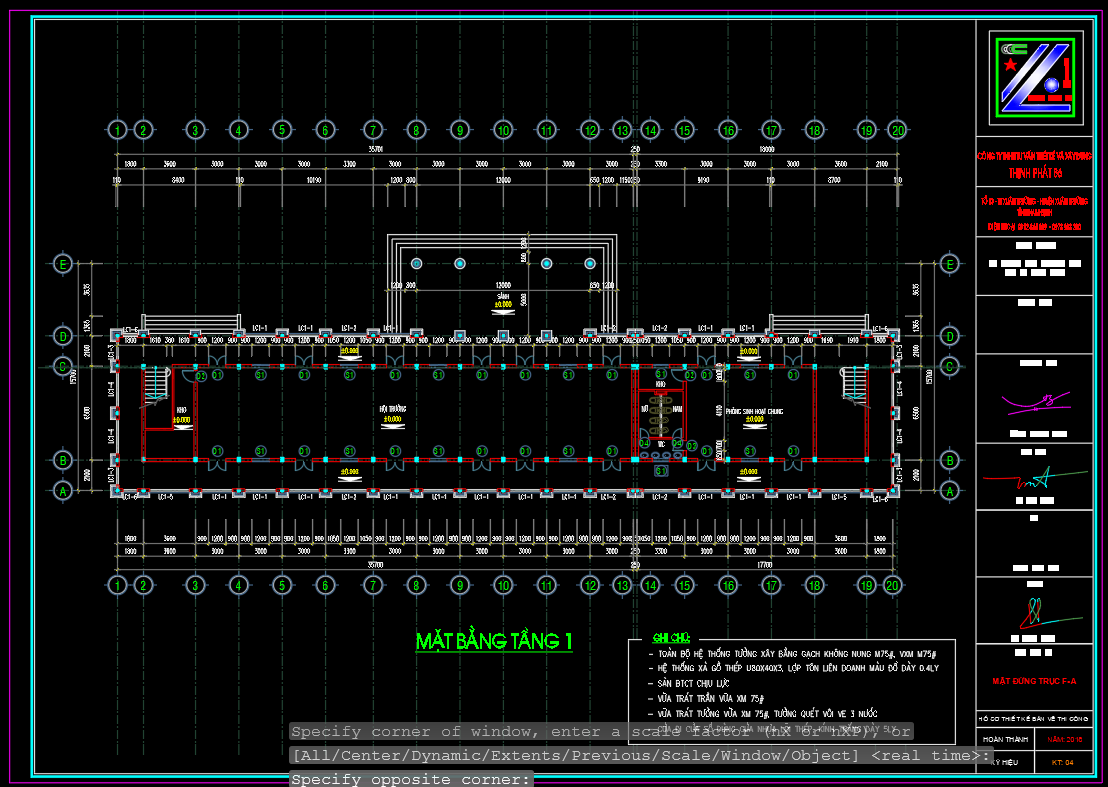Select the MẶT BẰNG TẦNG 1 title text
The width and height of the screenshot is (1108, 787).
point(494,642)
